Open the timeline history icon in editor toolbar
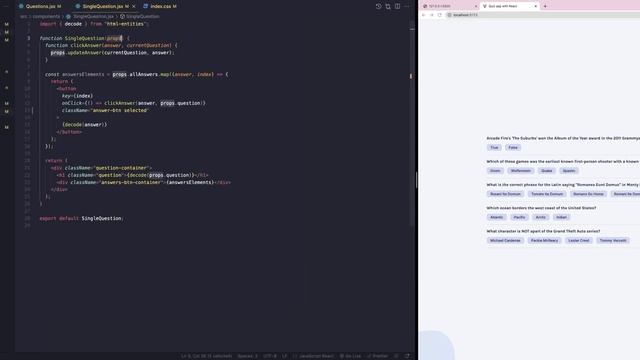The height and width of the screenshot is (360, 640). [378, 7]
